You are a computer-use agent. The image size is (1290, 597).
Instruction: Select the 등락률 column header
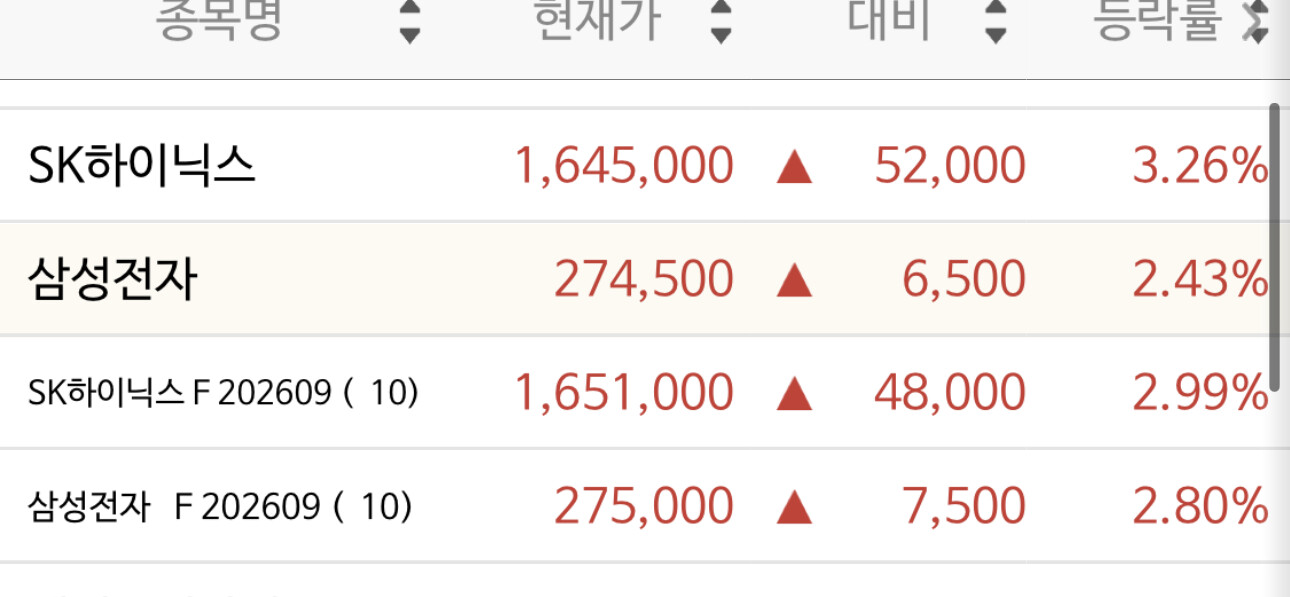pyautogui.click(x=1157, y=20)
